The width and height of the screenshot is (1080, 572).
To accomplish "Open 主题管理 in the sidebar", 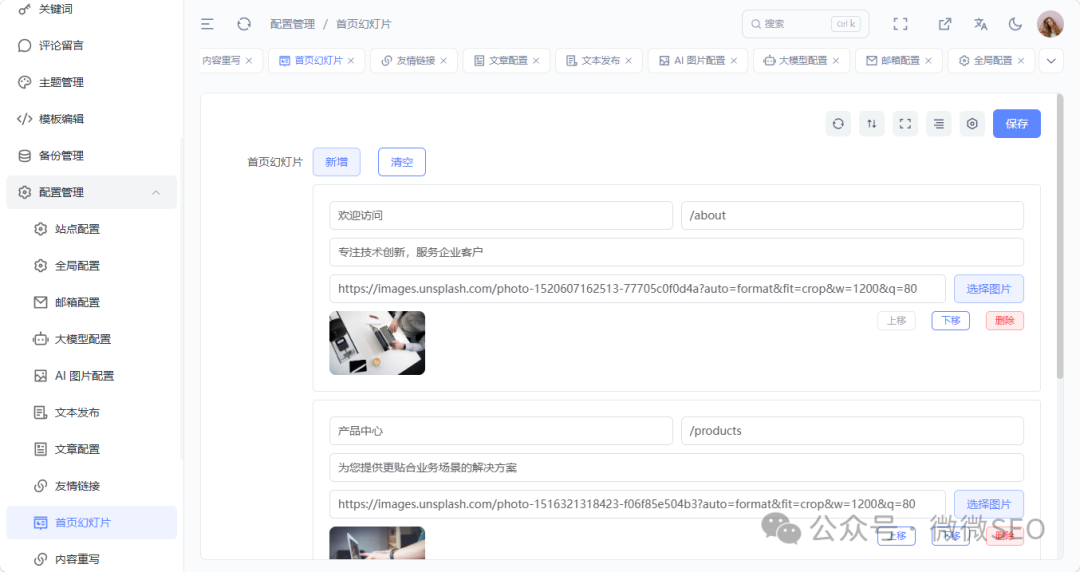I will pos(92,82).
